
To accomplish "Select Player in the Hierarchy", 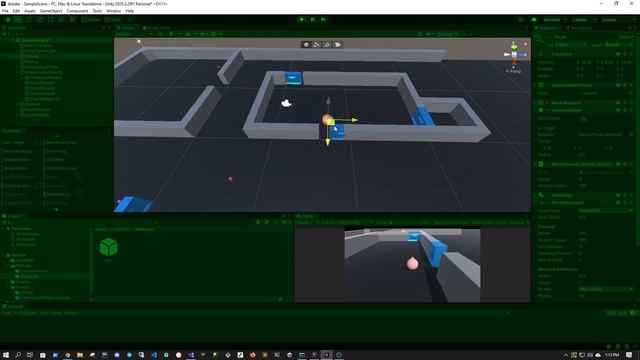I will click(33, 56).
